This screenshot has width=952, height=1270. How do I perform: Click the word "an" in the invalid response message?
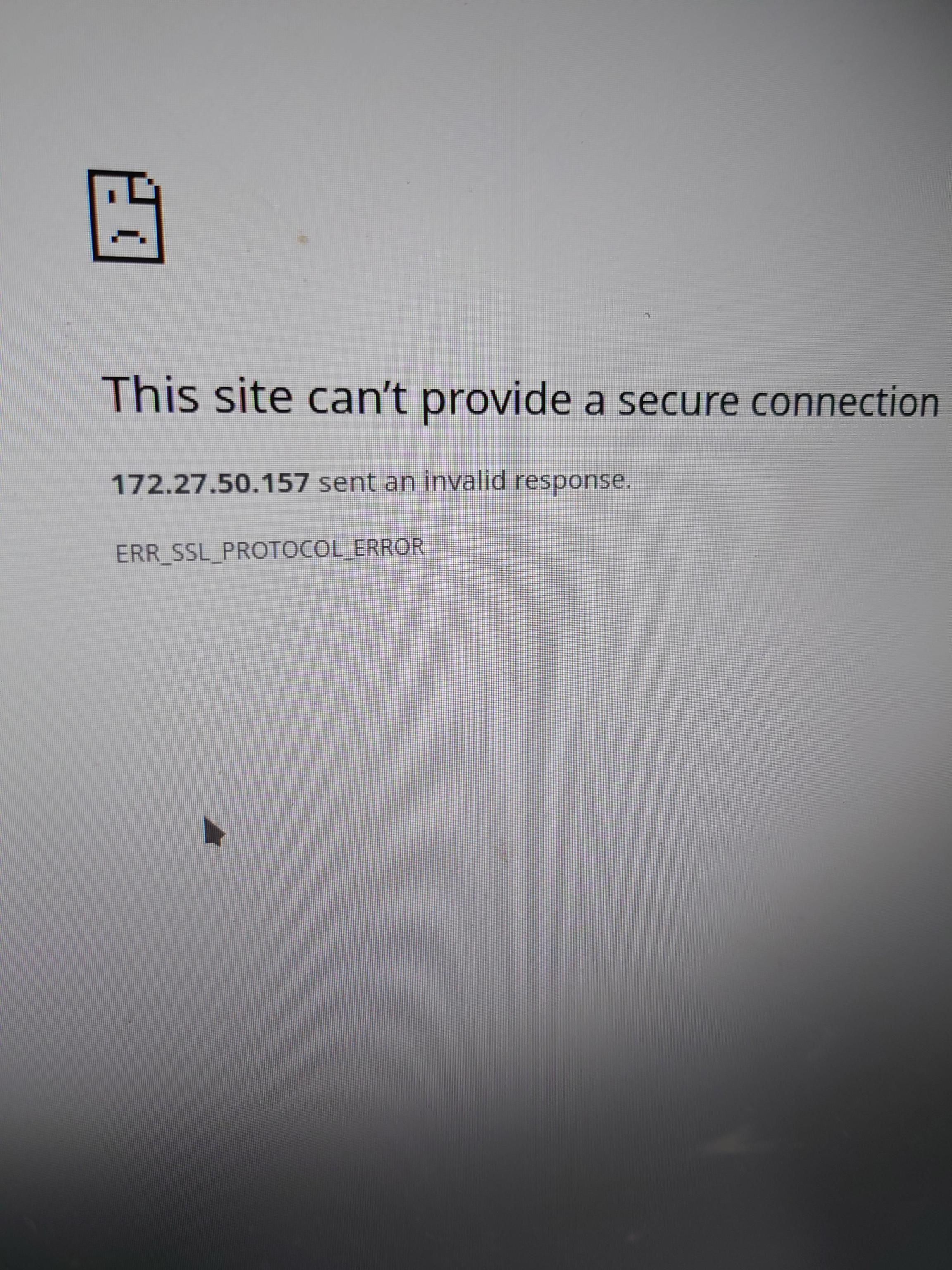[400, 483]
